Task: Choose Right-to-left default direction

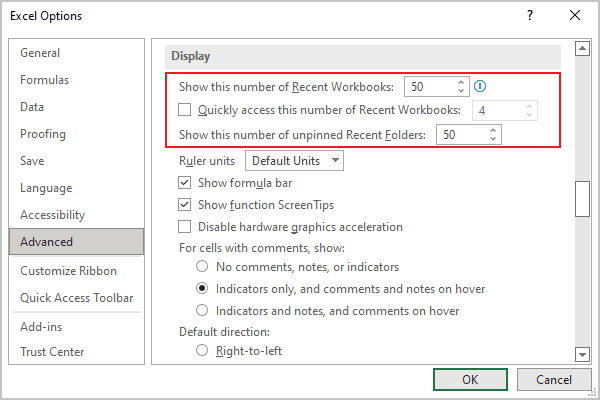Action: coord(202,350)
